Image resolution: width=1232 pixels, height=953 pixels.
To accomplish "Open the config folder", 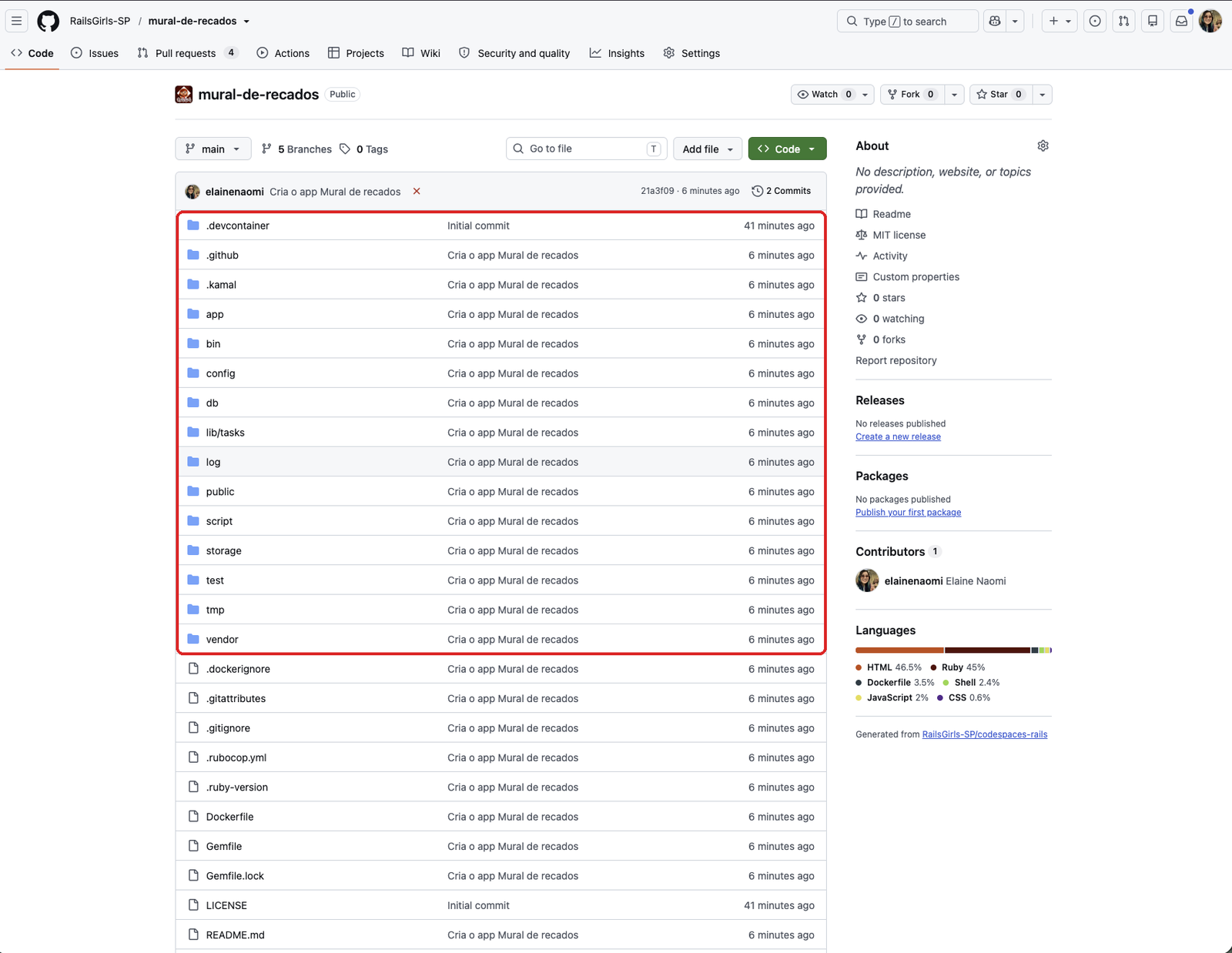I will [220, 373].
